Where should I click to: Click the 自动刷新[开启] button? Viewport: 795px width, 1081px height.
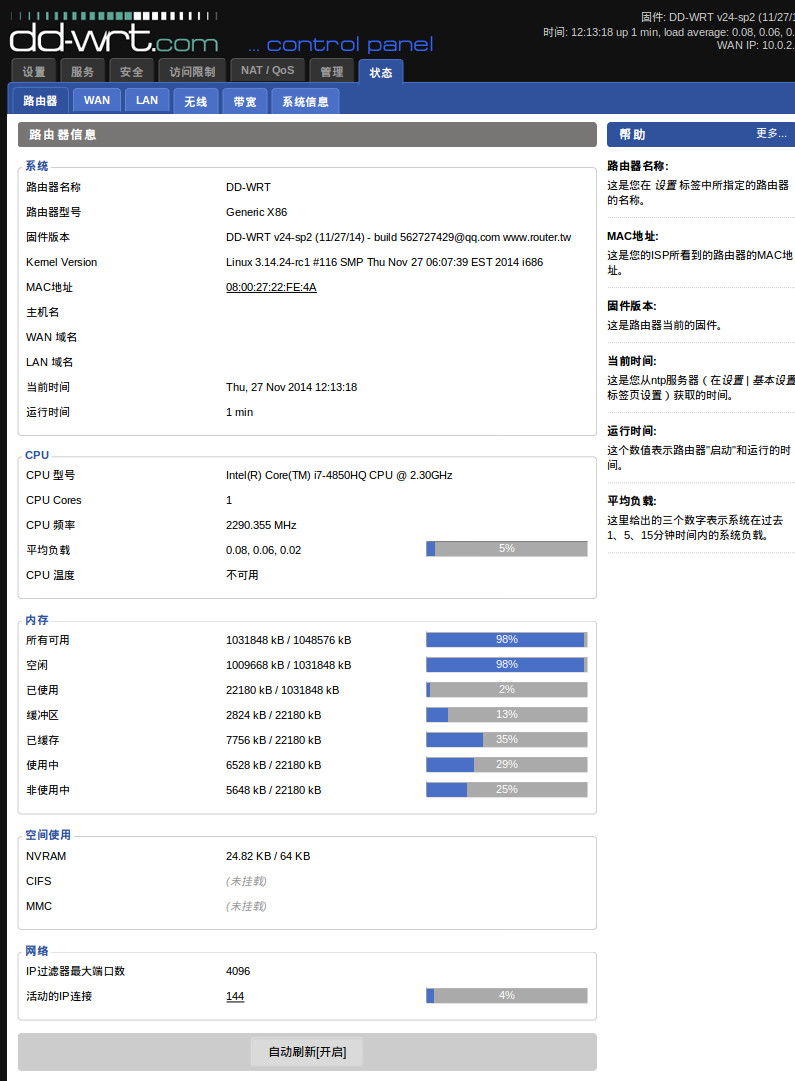[x=307, y=1052]
